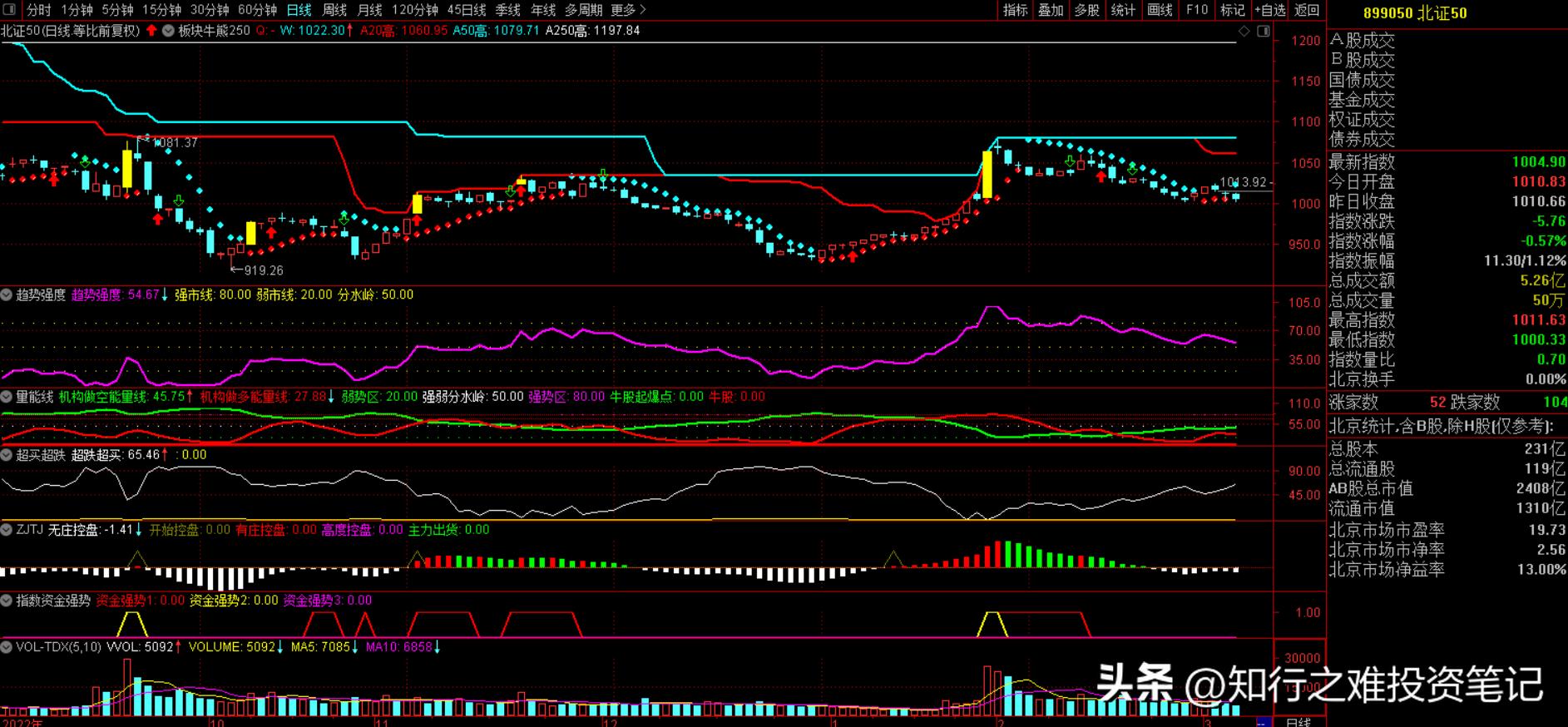Screen dimensions: 1568x727
Task: Open the 指标 indicators button
Action: (1015, 10)
